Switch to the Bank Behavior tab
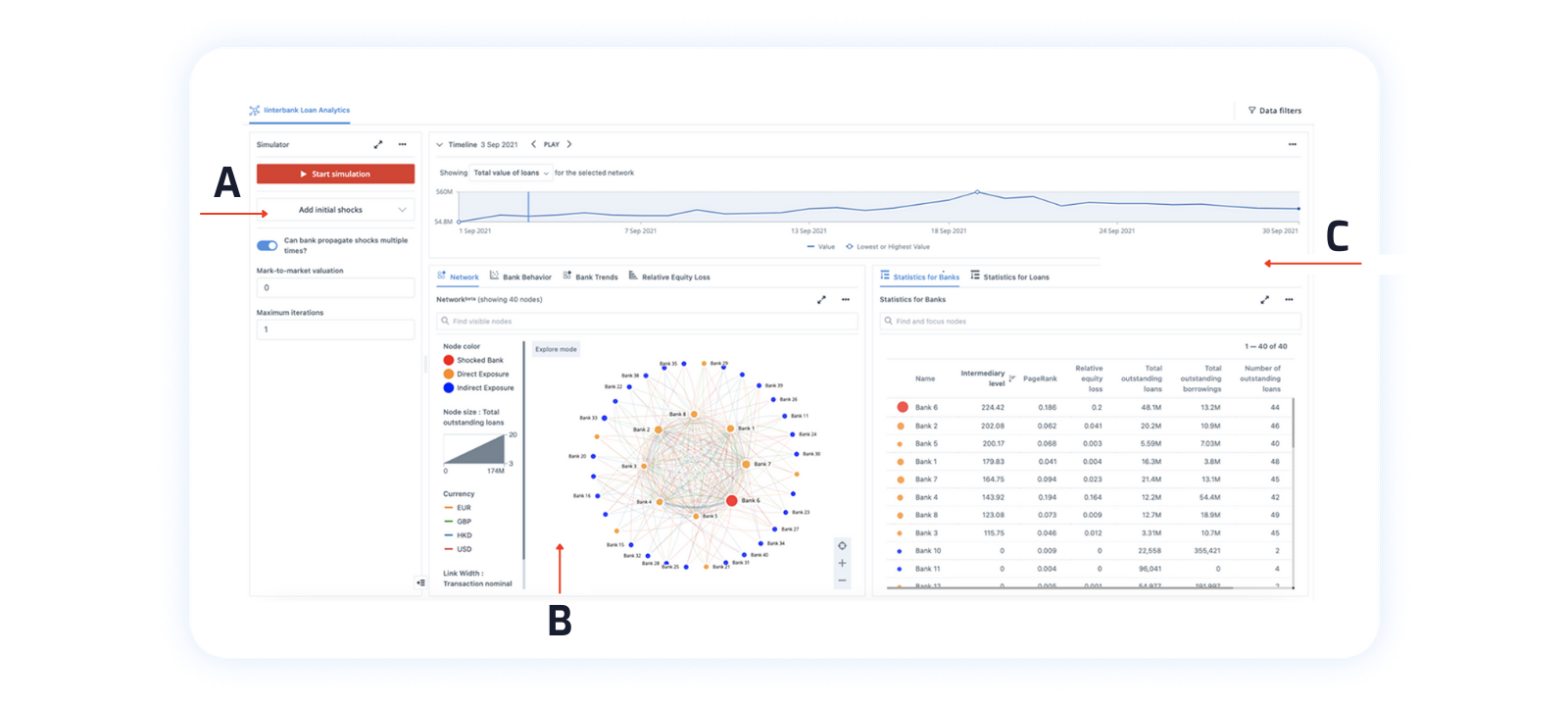Screen dimensions: 1568x706 click(x=520, y=277)
